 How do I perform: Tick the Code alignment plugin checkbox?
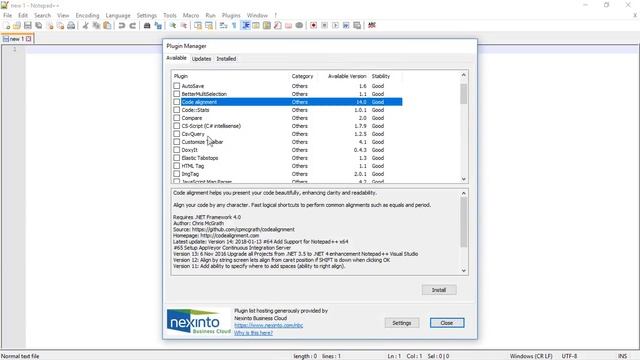point(176,102)
